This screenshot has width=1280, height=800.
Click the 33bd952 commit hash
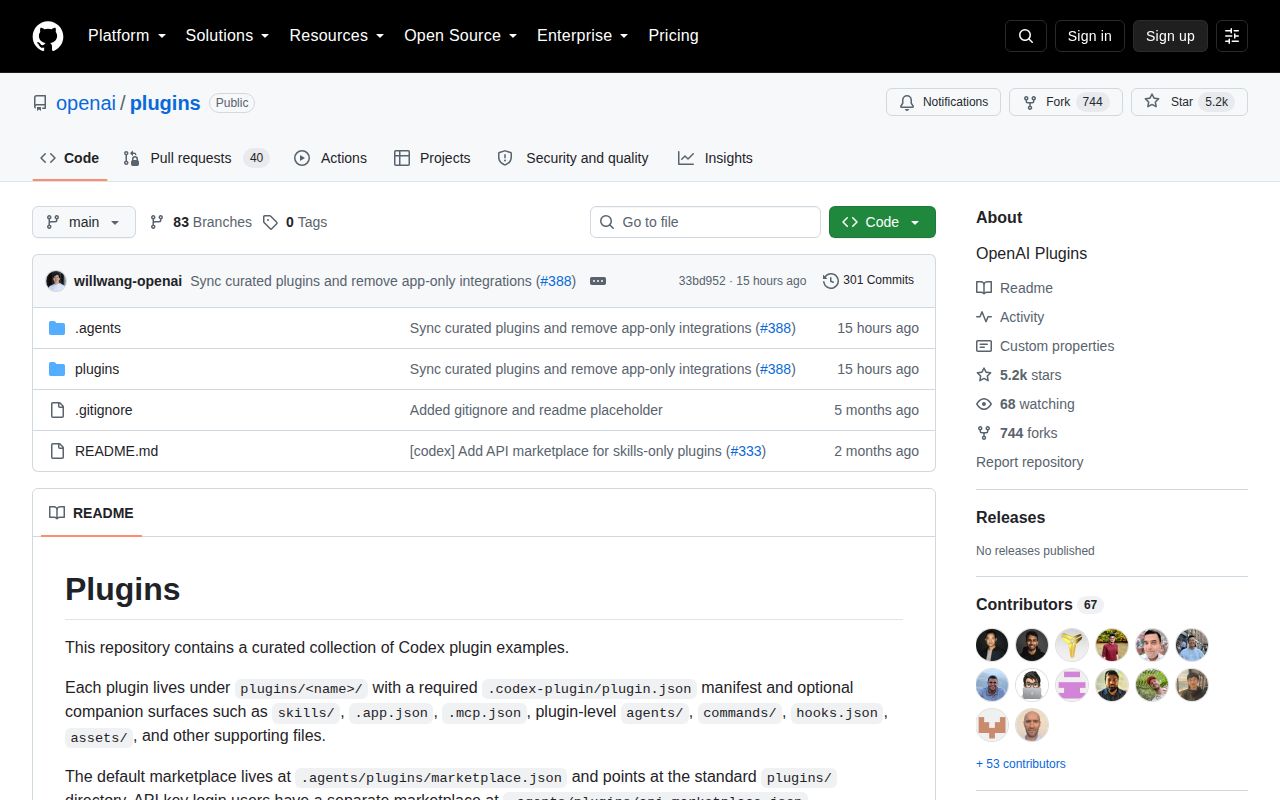coord(702,281)
